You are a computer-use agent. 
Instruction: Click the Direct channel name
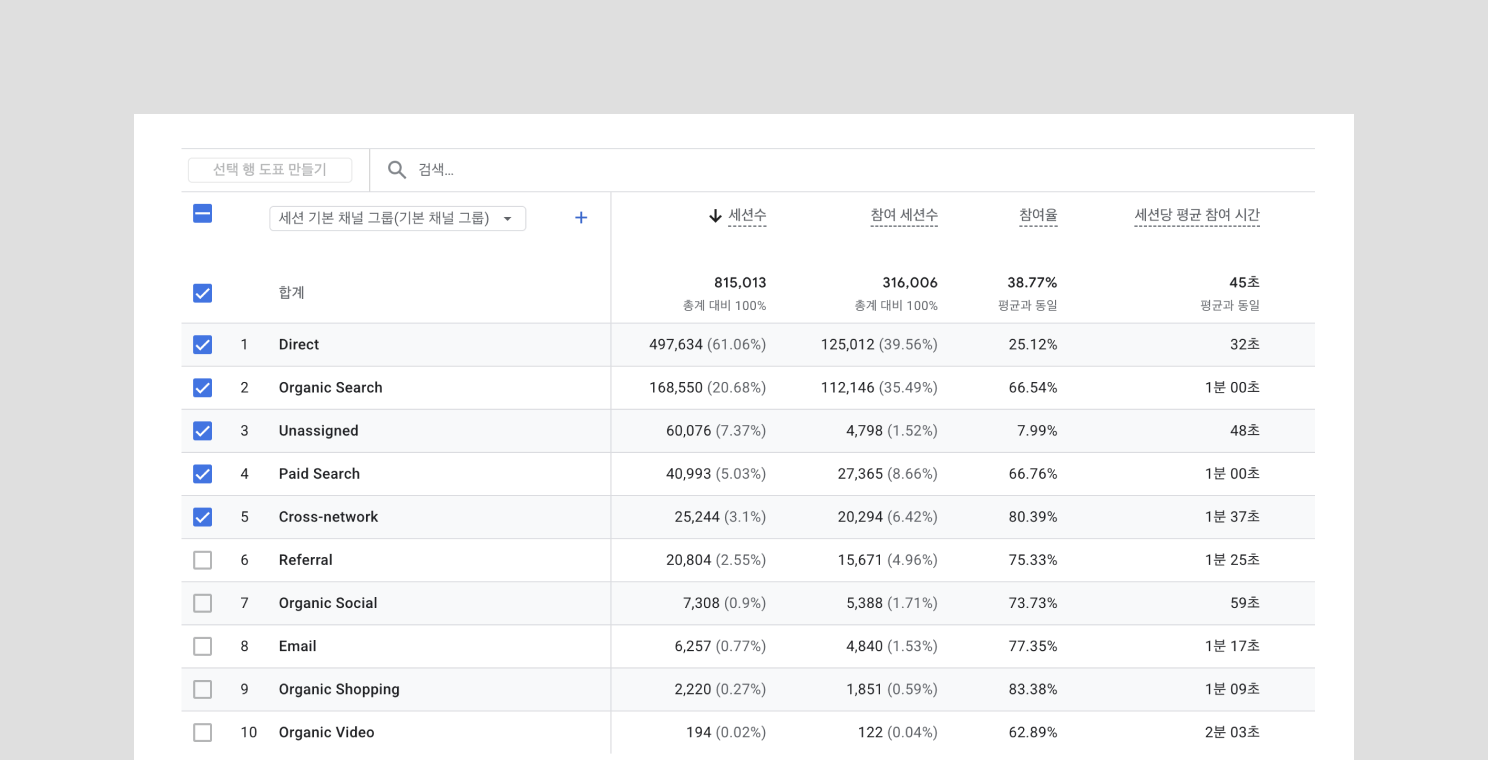point(299,345)
